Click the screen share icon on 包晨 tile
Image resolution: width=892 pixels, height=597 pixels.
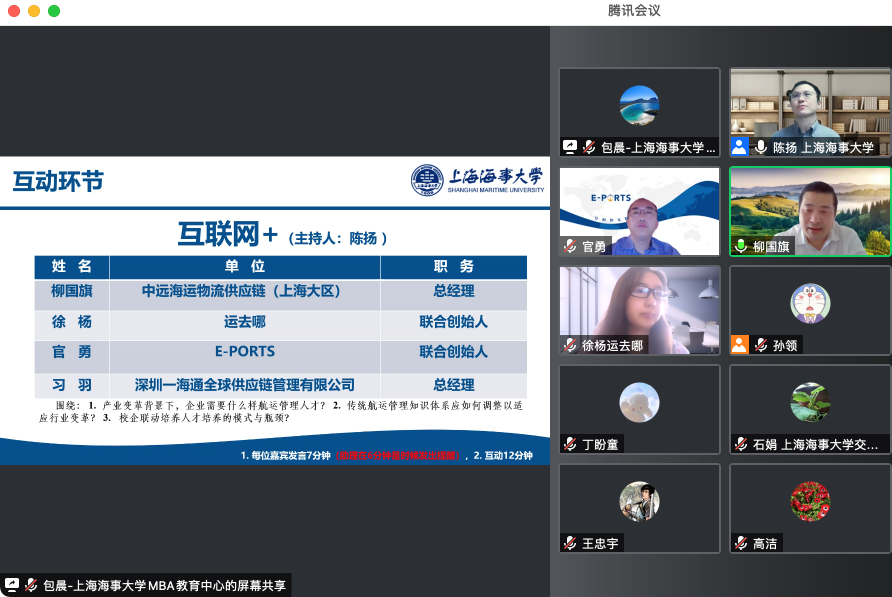click(569, 147)
